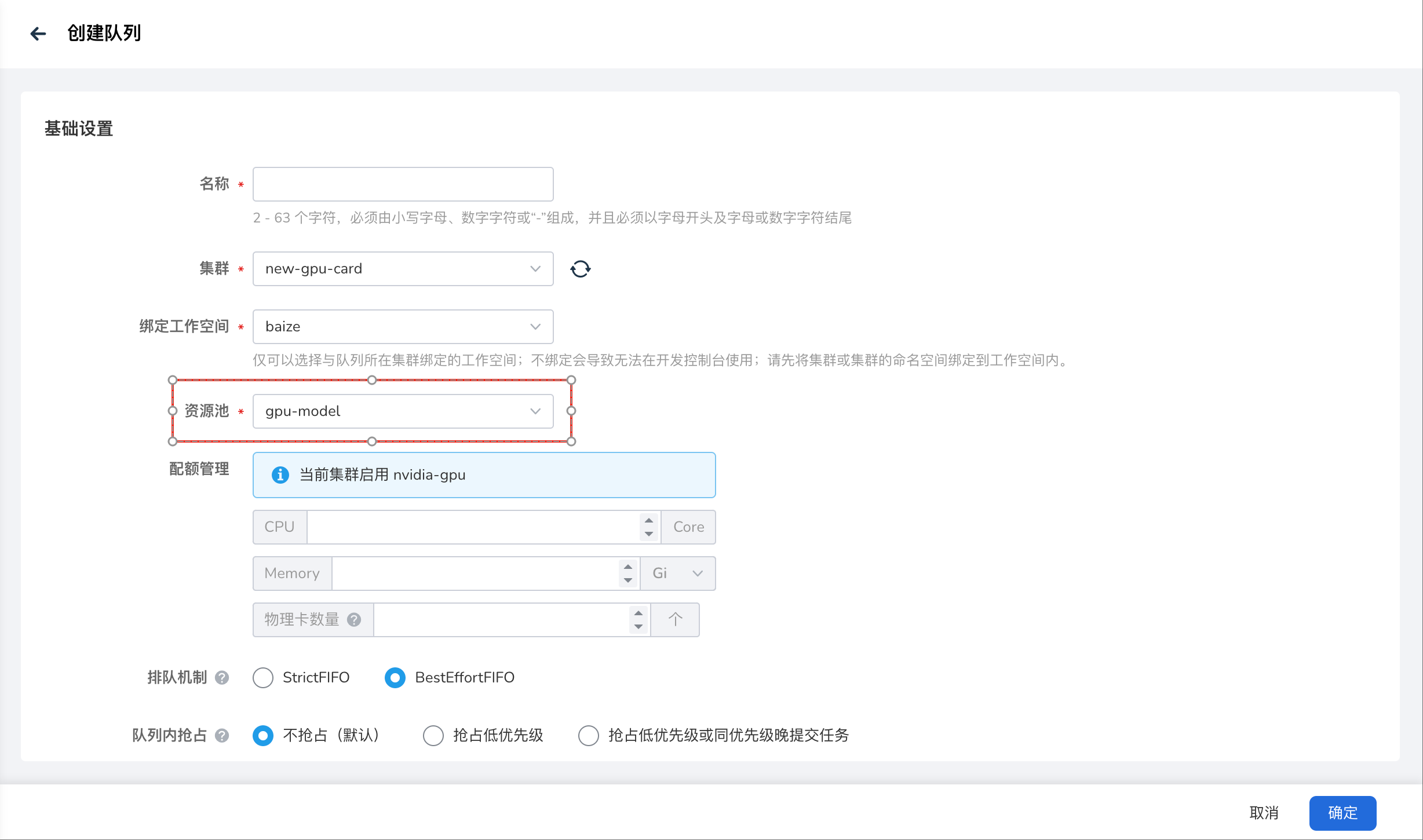
Task: Click info icon in nvidia-gpu notice
Action: click(280, 475)
